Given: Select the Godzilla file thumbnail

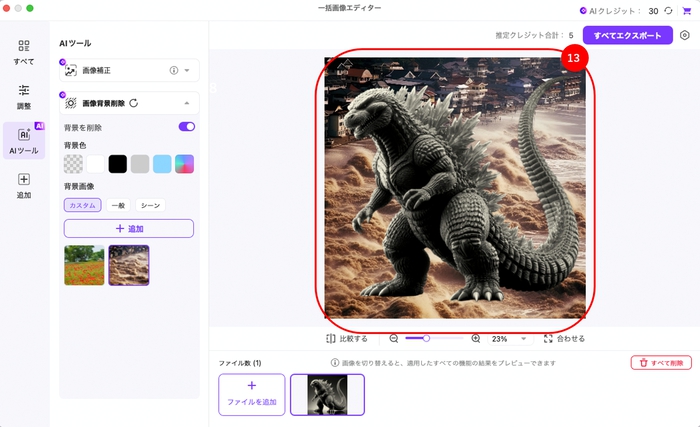Looking at the screenshot, I should tap(327, 395).
